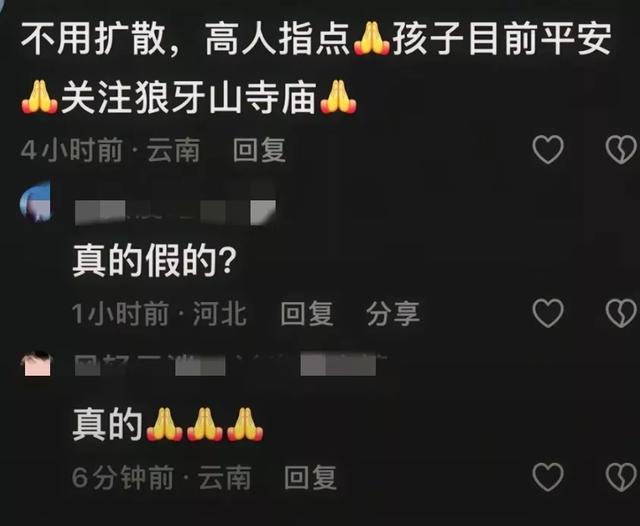Screen dimensions: 640x526
Task: Dislike the '真的假的?' reply
Action: click(x=621, y=313)
